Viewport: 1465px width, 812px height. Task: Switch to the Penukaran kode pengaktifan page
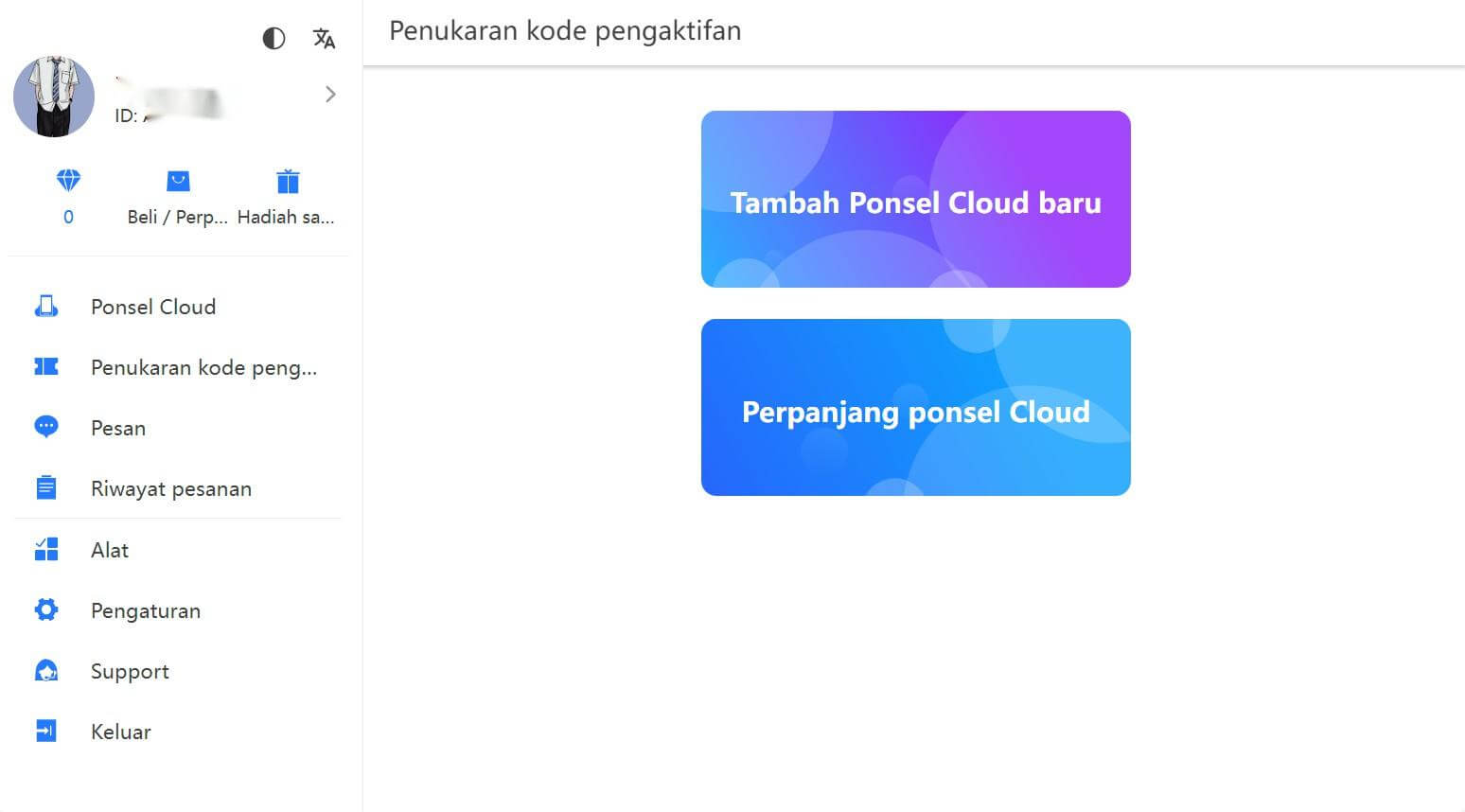tap(203, 366)
